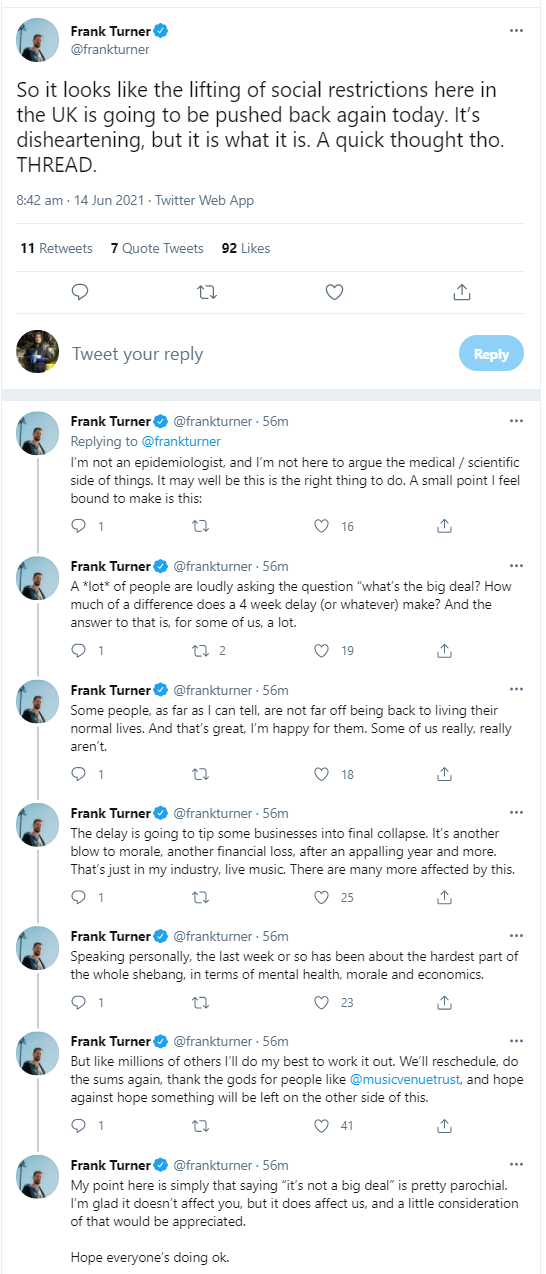
Task: View the 7 Quote Tweets
Action: tap(157, 248)
